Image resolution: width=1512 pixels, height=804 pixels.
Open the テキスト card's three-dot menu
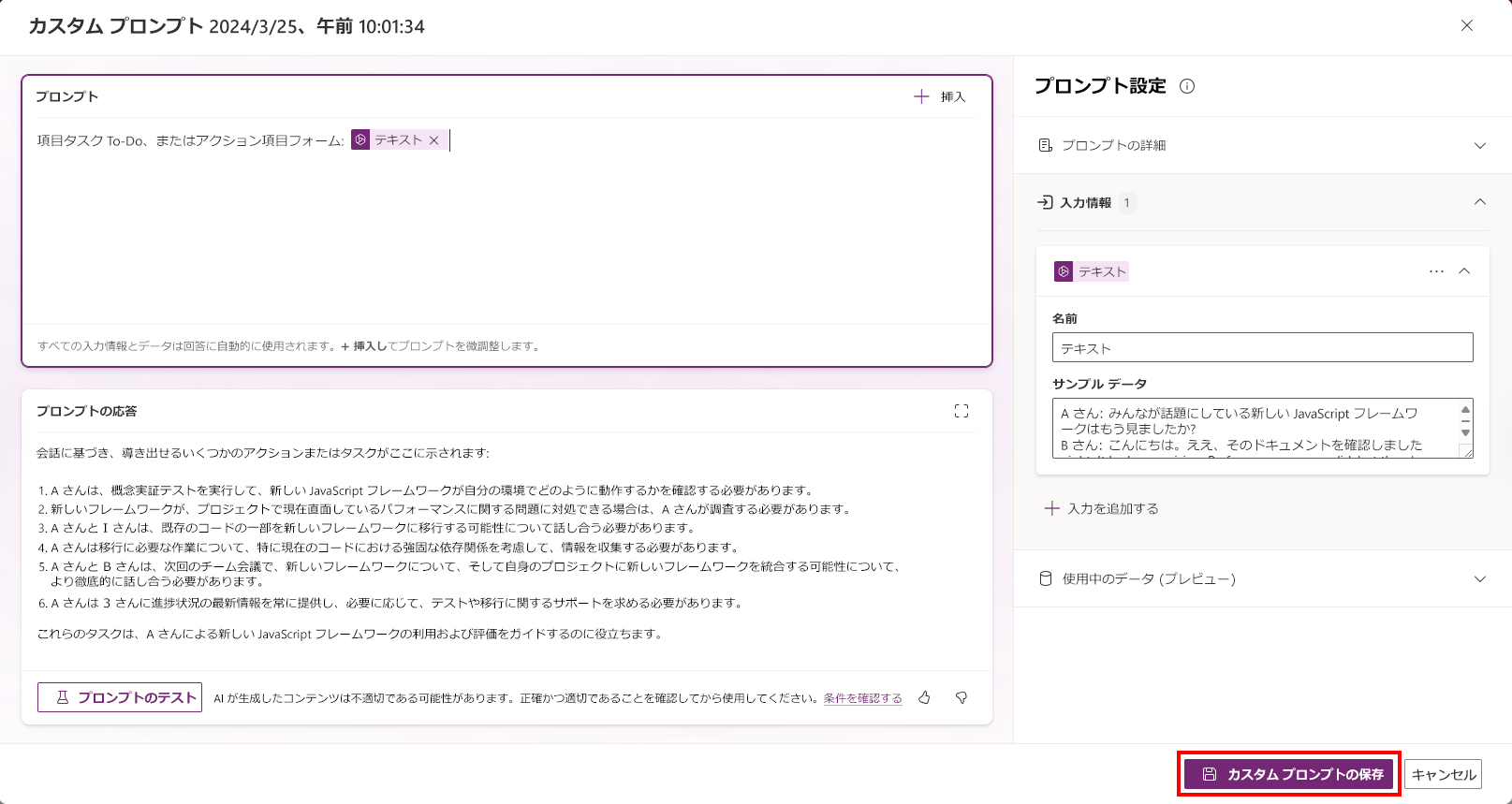pos(1436,271)
